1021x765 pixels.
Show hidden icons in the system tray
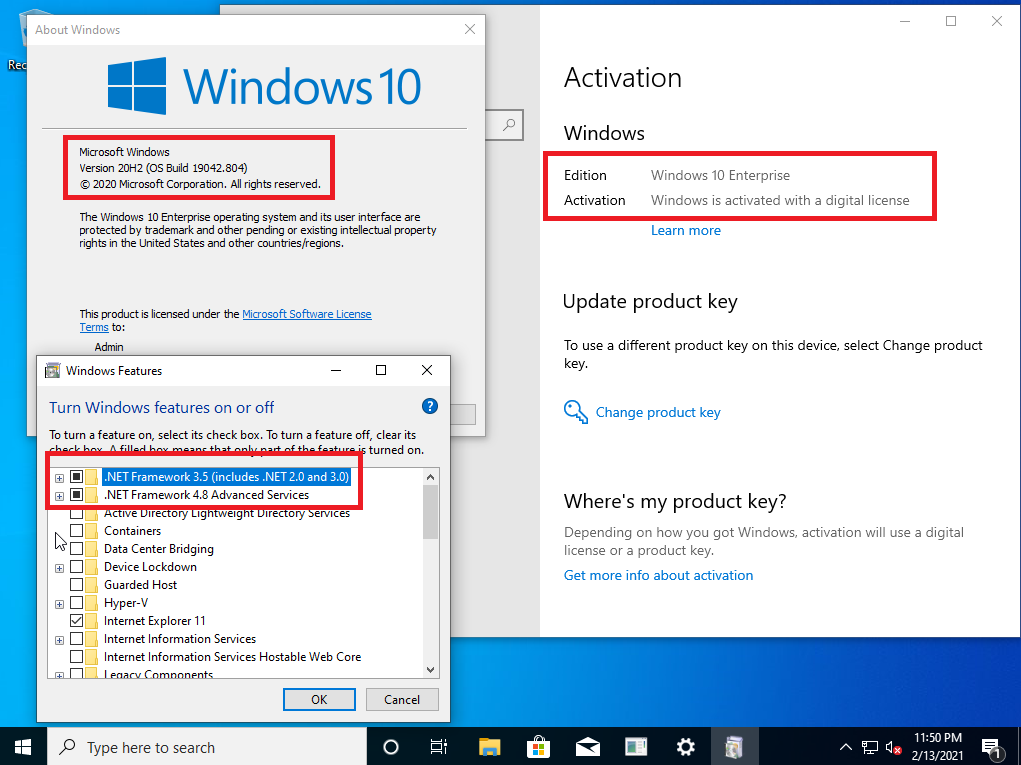[845, 747]
